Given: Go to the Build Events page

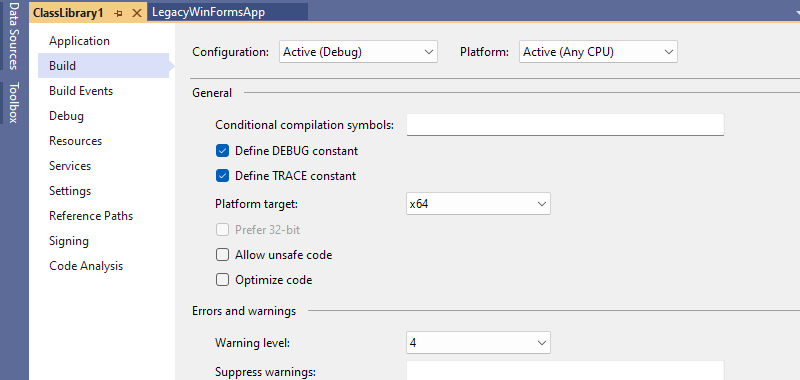Looking at the screenshot, I should click(x=81, y=91).
